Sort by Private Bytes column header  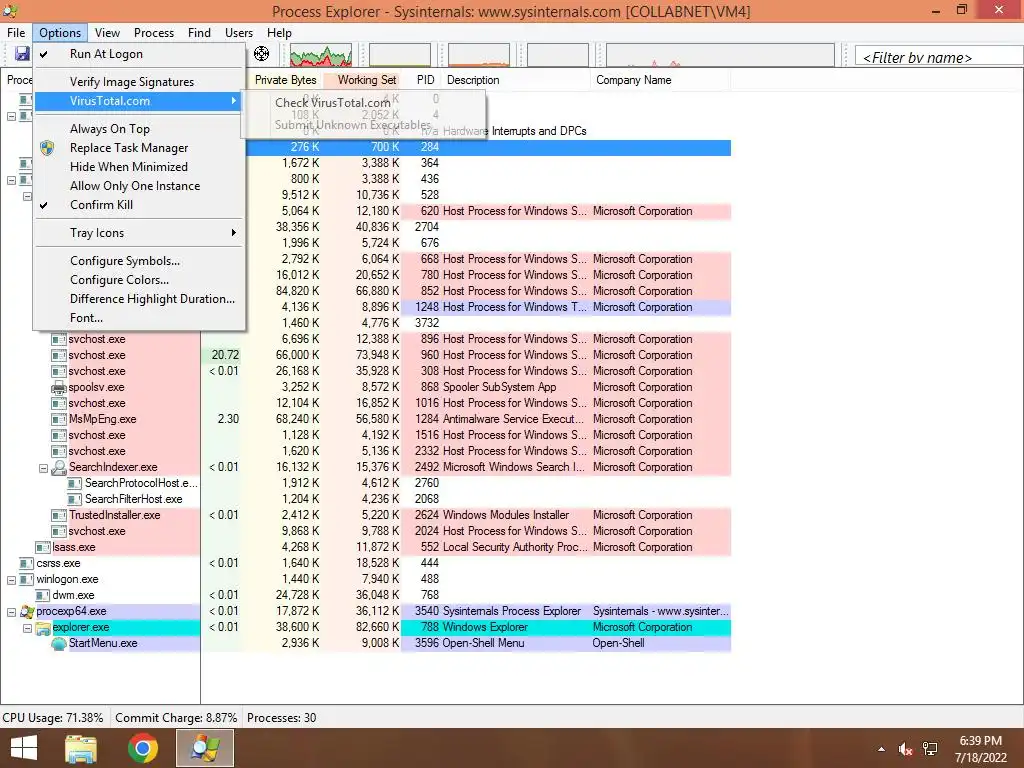(x=285, y=80)
